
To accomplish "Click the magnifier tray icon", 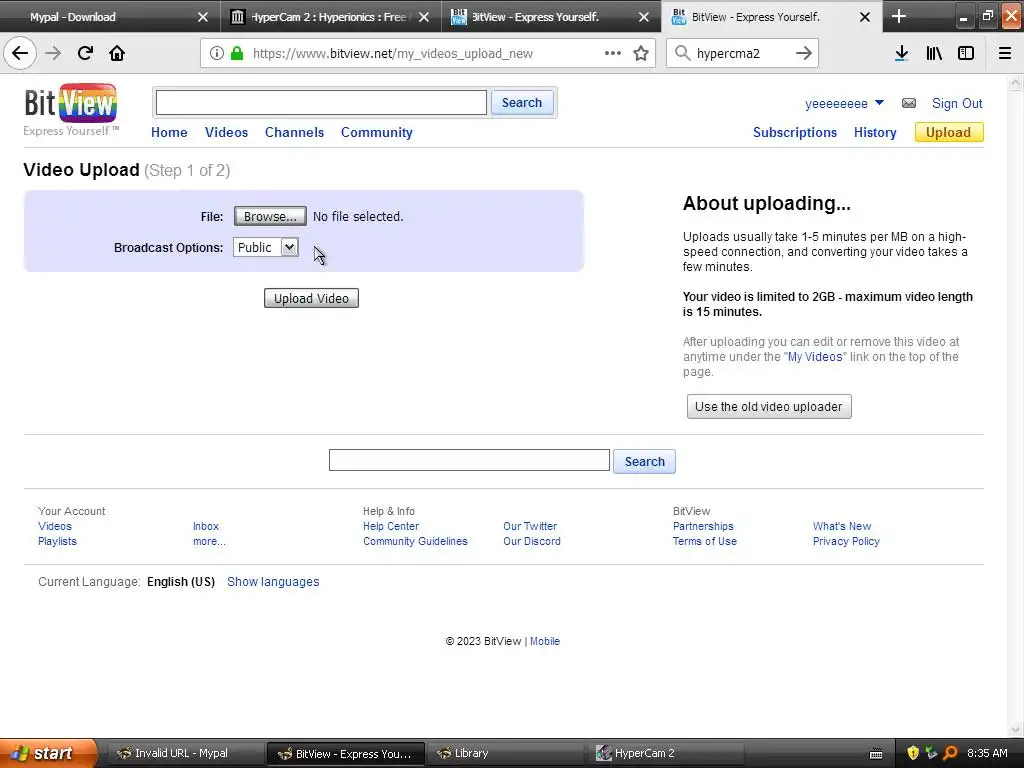I will (x=950, y=753).
